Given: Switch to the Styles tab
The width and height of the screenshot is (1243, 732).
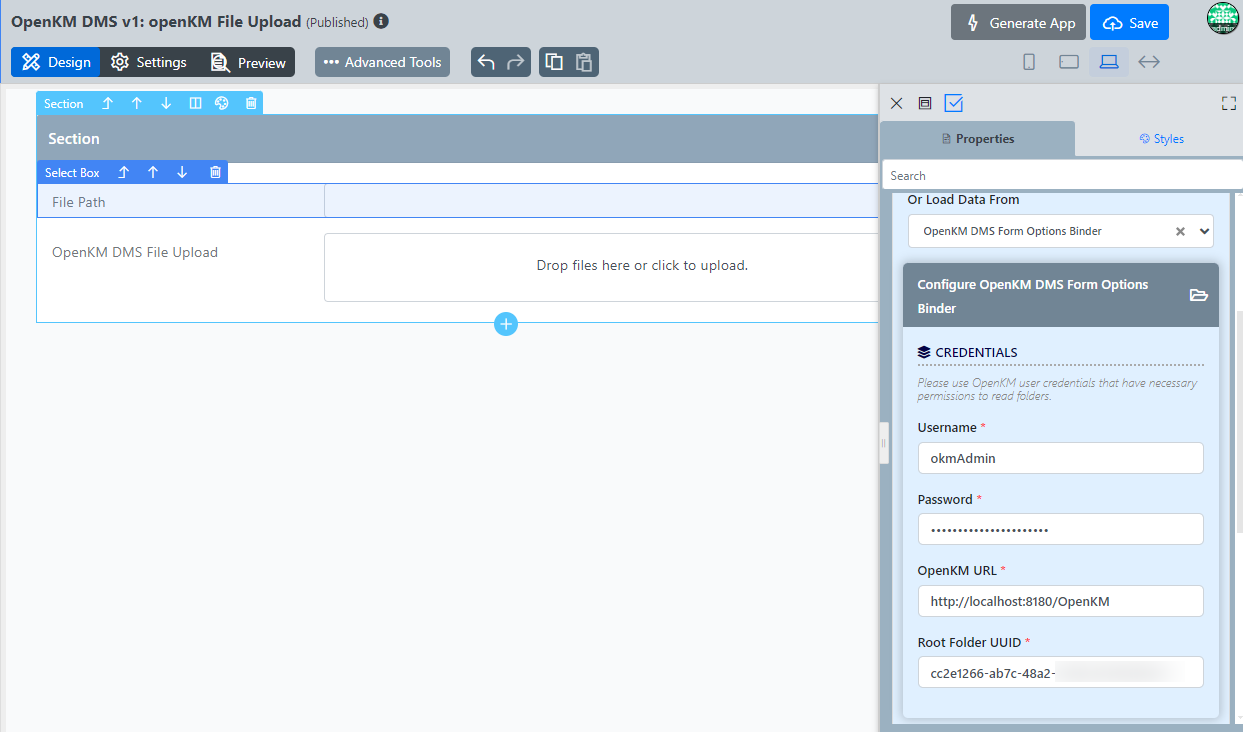Looking at the screenshot, I should (x=1161, y=139).
